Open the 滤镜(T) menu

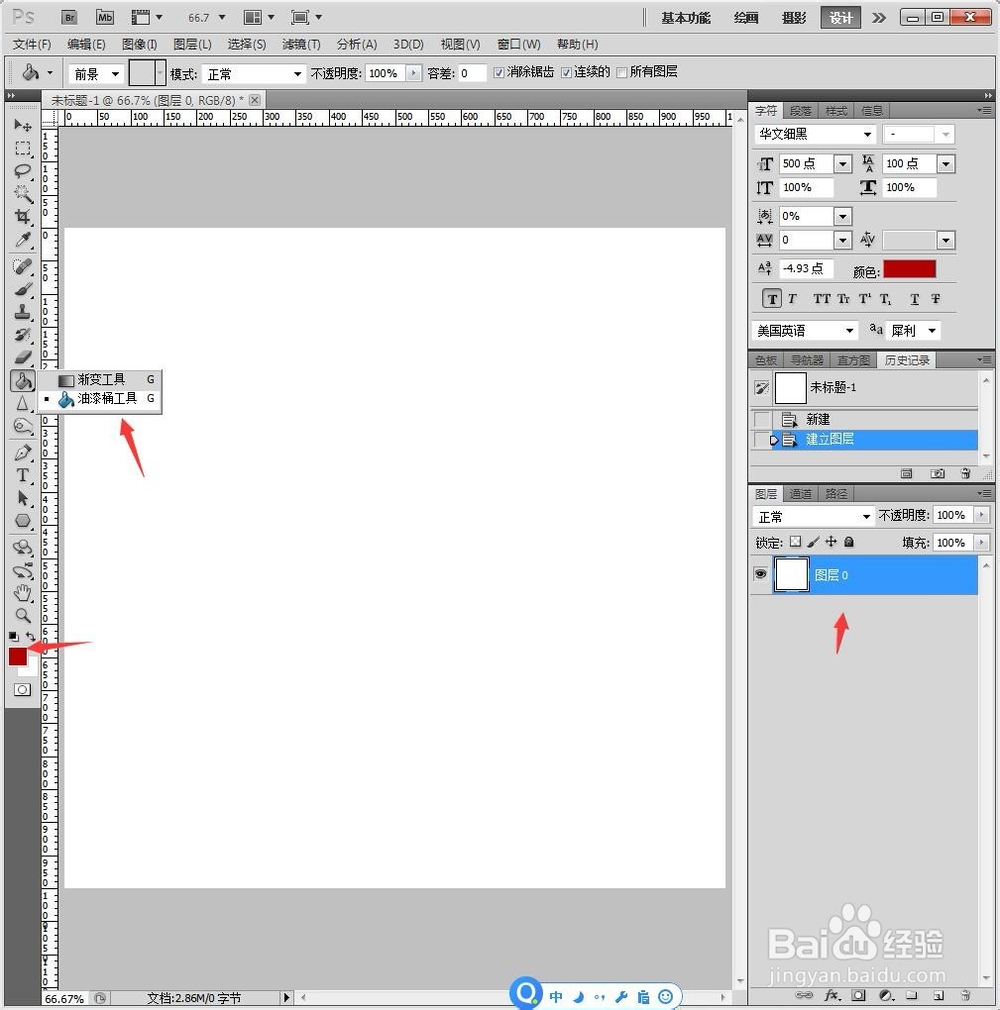[x=301, y=44]
